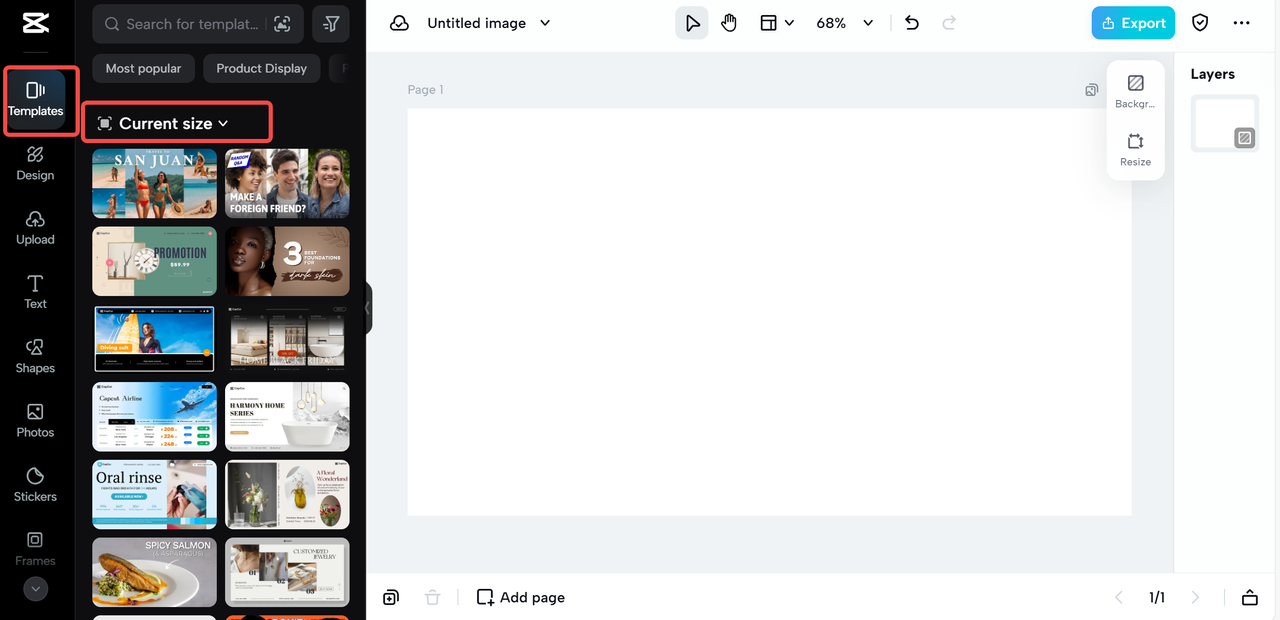Collapse the templates panel handle
Image resolution: width=1280 pixels, height=620 pixels.
[x=367, y=308]
